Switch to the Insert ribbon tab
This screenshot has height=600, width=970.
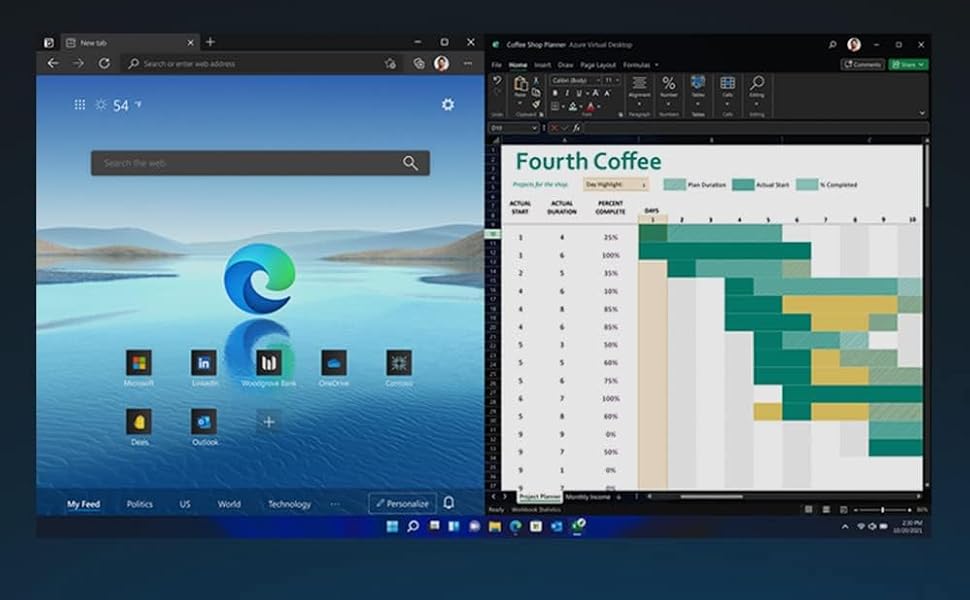(542, 65)
